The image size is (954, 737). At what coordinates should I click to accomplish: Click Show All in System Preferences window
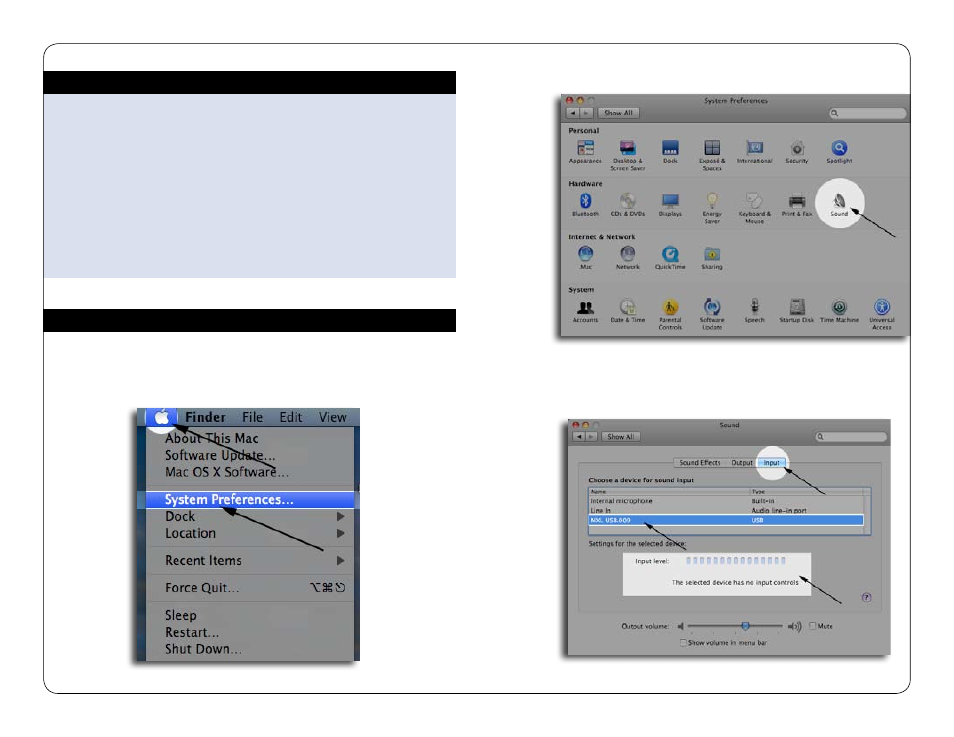(619, 113)
